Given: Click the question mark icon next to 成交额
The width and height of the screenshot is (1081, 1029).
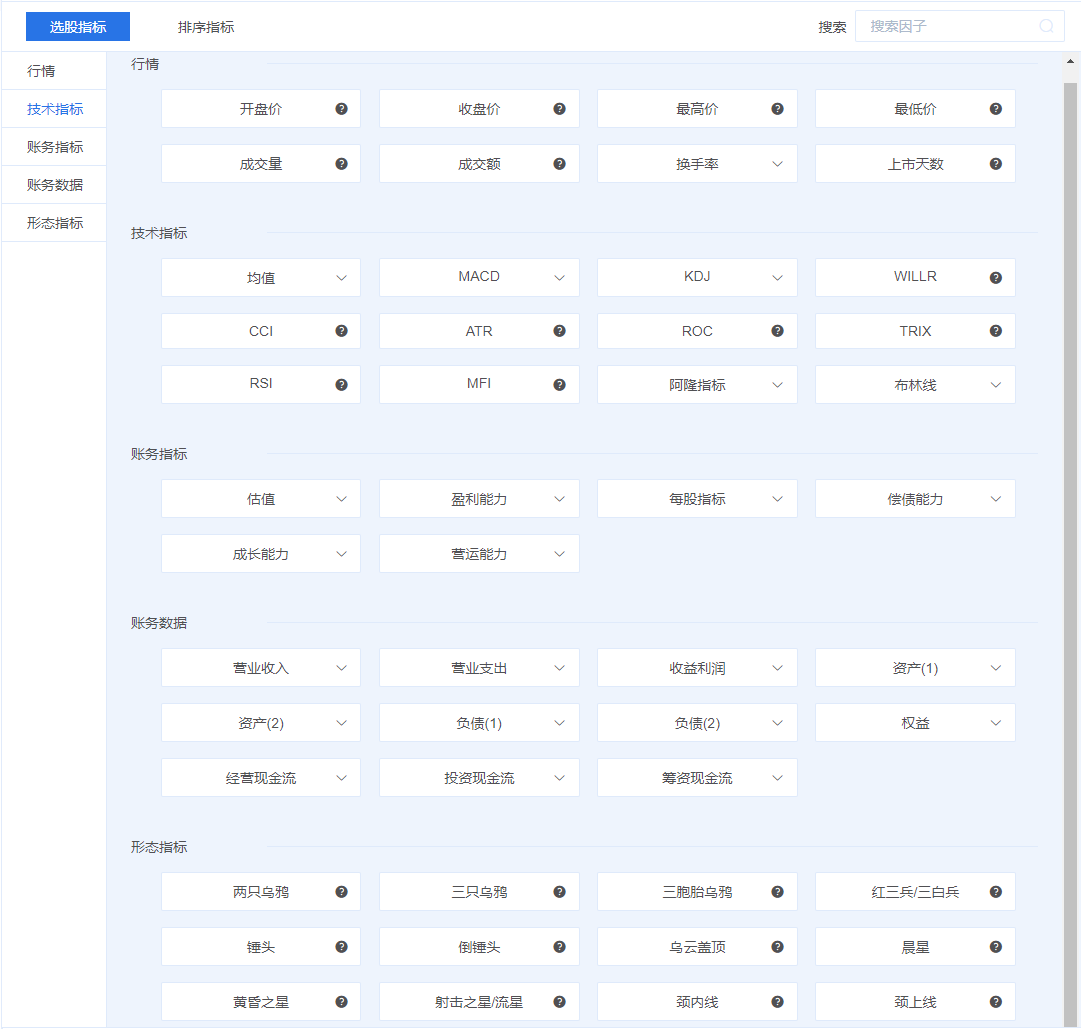Looking at the screenshot, I should 559,164.
